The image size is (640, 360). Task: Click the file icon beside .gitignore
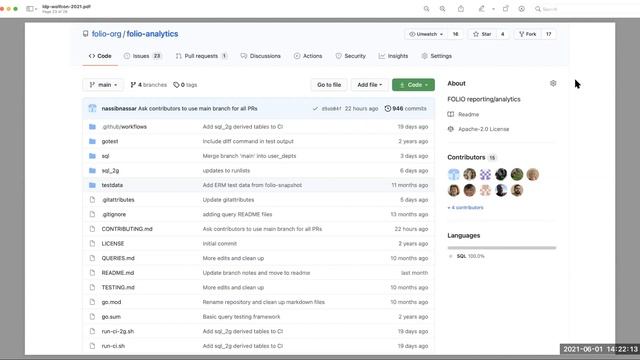coord(92,214)
